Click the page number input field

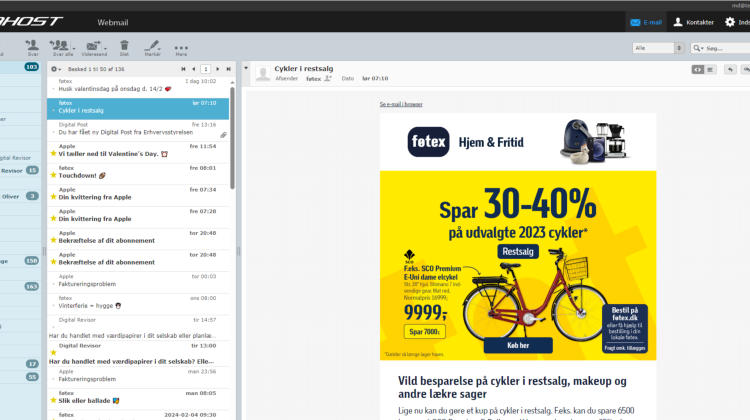click(x=206, y=69)
